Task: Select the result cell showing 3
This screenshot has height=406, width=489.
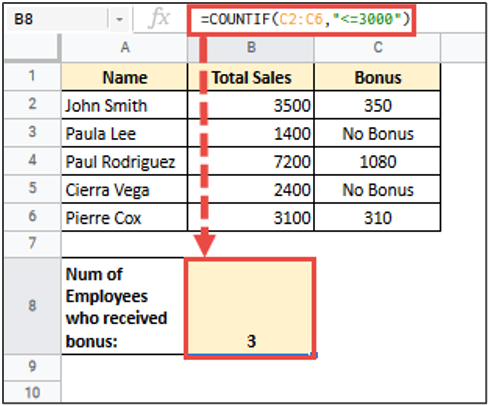Action: 250,308
